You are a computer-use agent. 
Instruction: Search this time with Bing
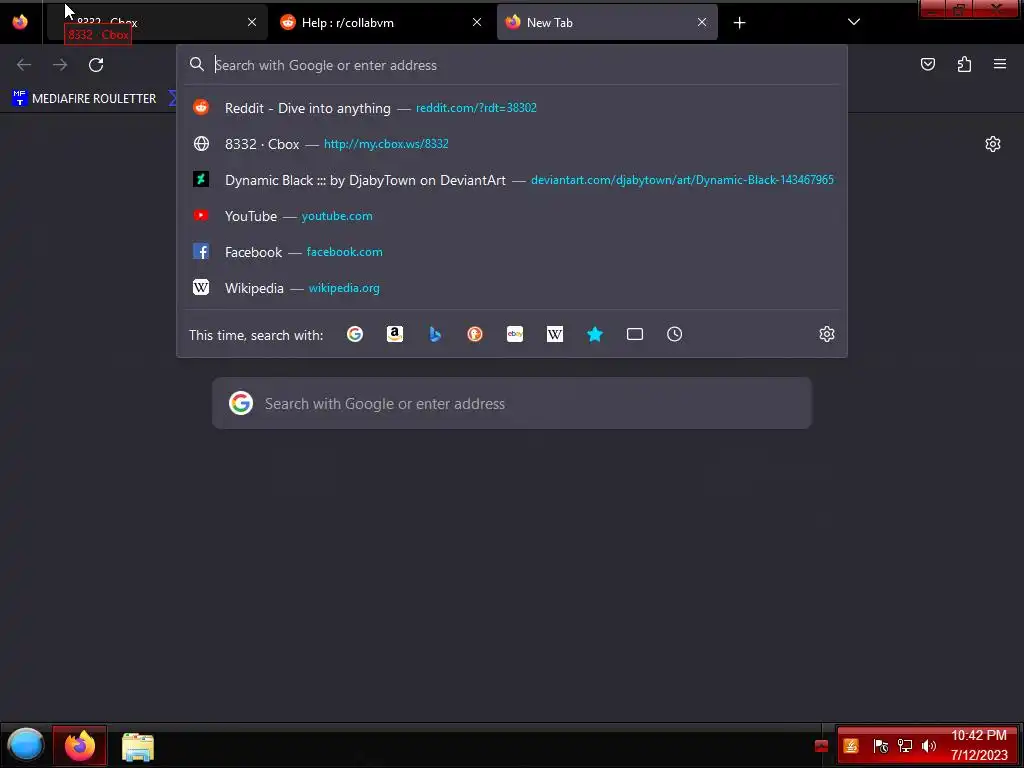[435, 334]
